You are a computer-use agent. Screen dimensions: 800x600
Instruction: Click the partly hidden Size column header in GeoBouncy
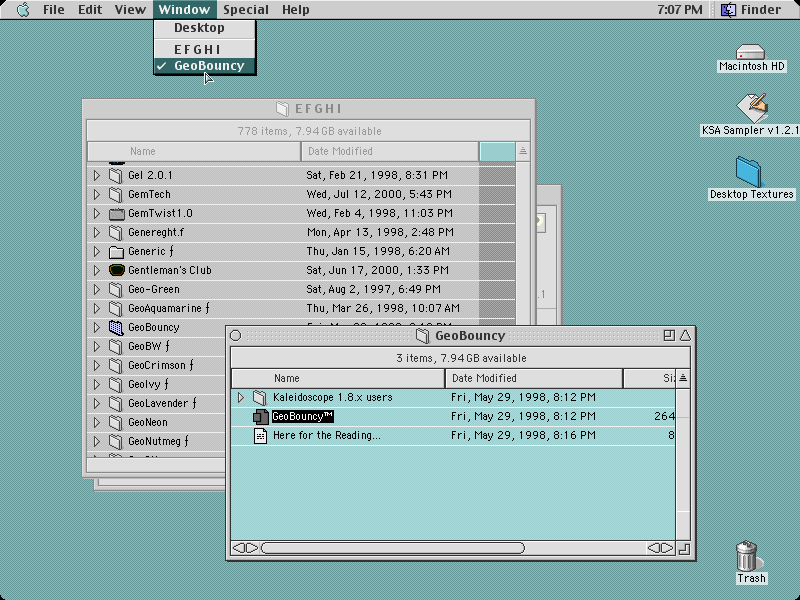coord(649,379)
